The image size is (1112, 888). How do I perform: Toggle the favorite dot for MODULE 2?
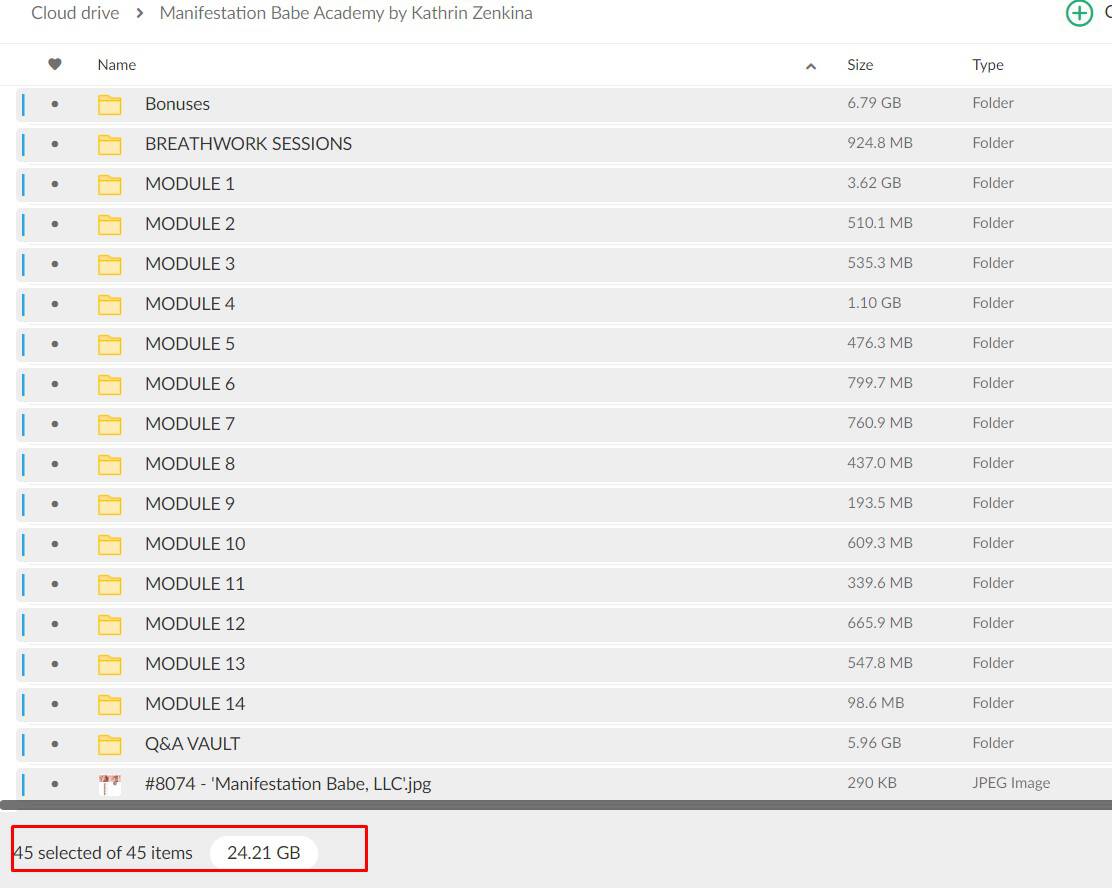point(55,224)
